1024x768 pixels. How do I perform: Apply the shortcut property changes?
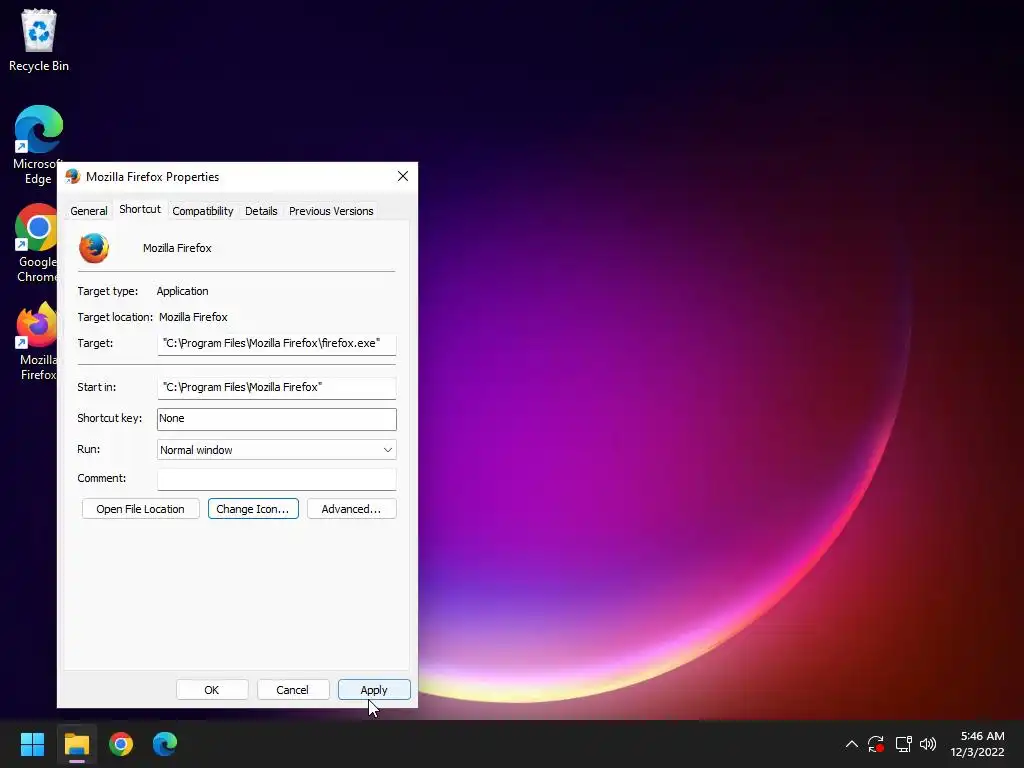tap(374, 690)
